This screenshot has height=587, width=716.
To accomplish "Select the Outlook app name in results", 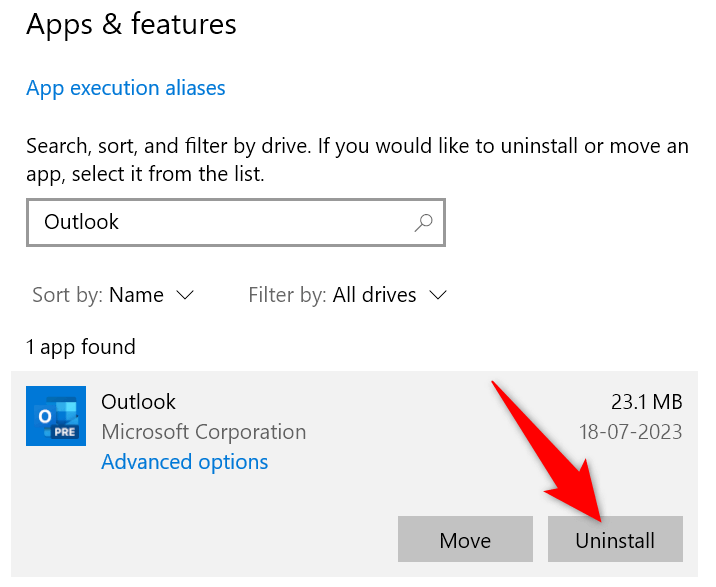I will point(138,402).
